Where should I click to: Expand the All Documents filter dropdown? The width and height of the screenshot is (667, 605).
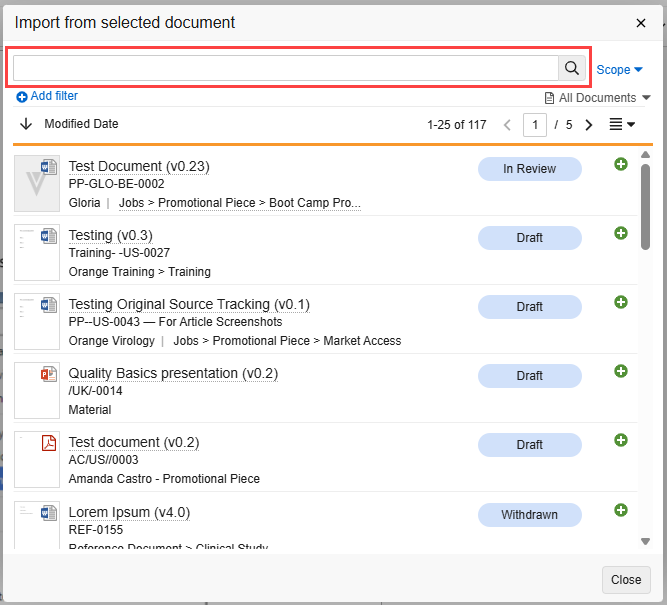click(597, 98)
